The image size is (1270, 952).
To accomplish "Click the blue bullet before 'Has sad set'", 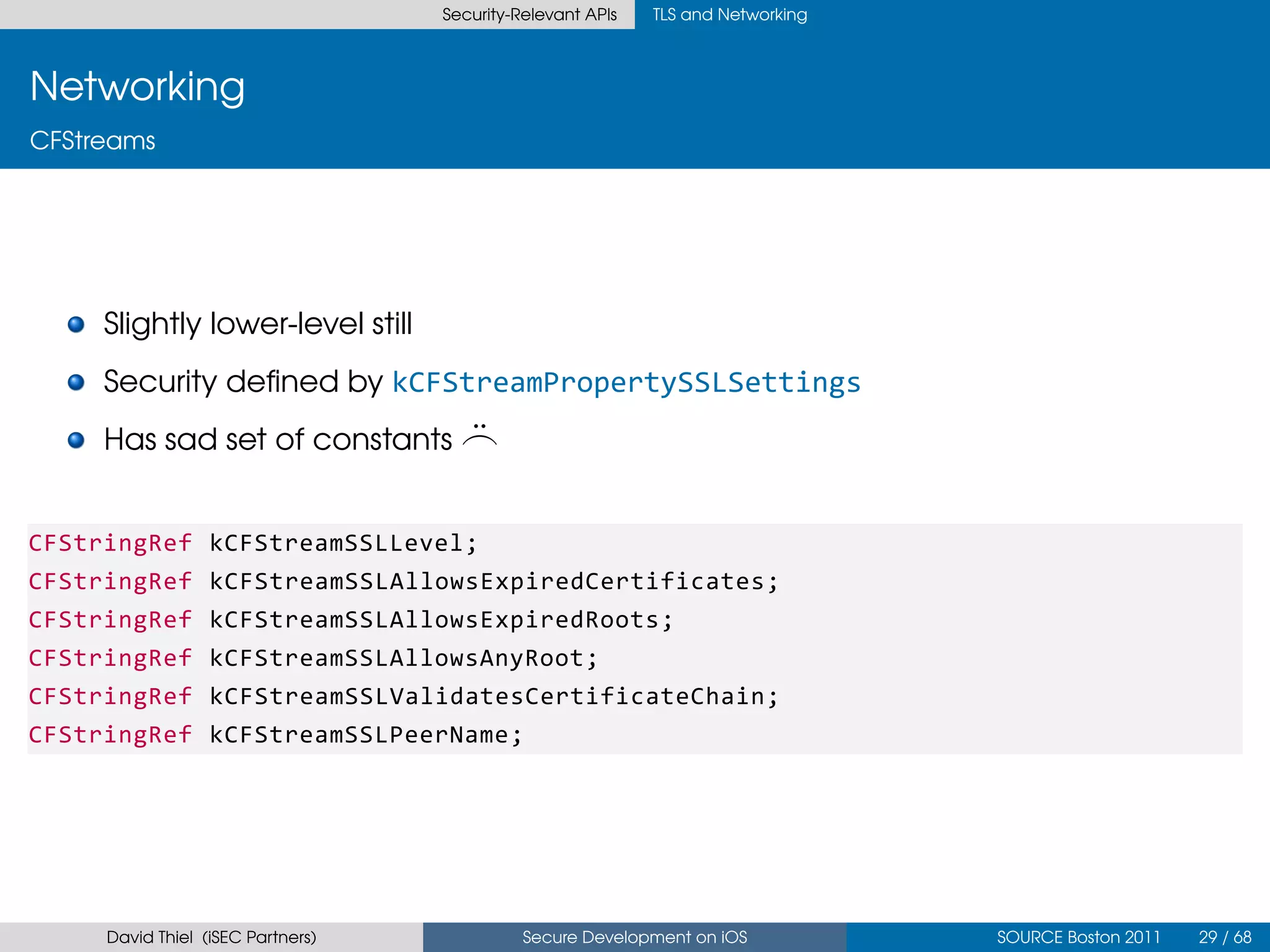I will 76,440.
